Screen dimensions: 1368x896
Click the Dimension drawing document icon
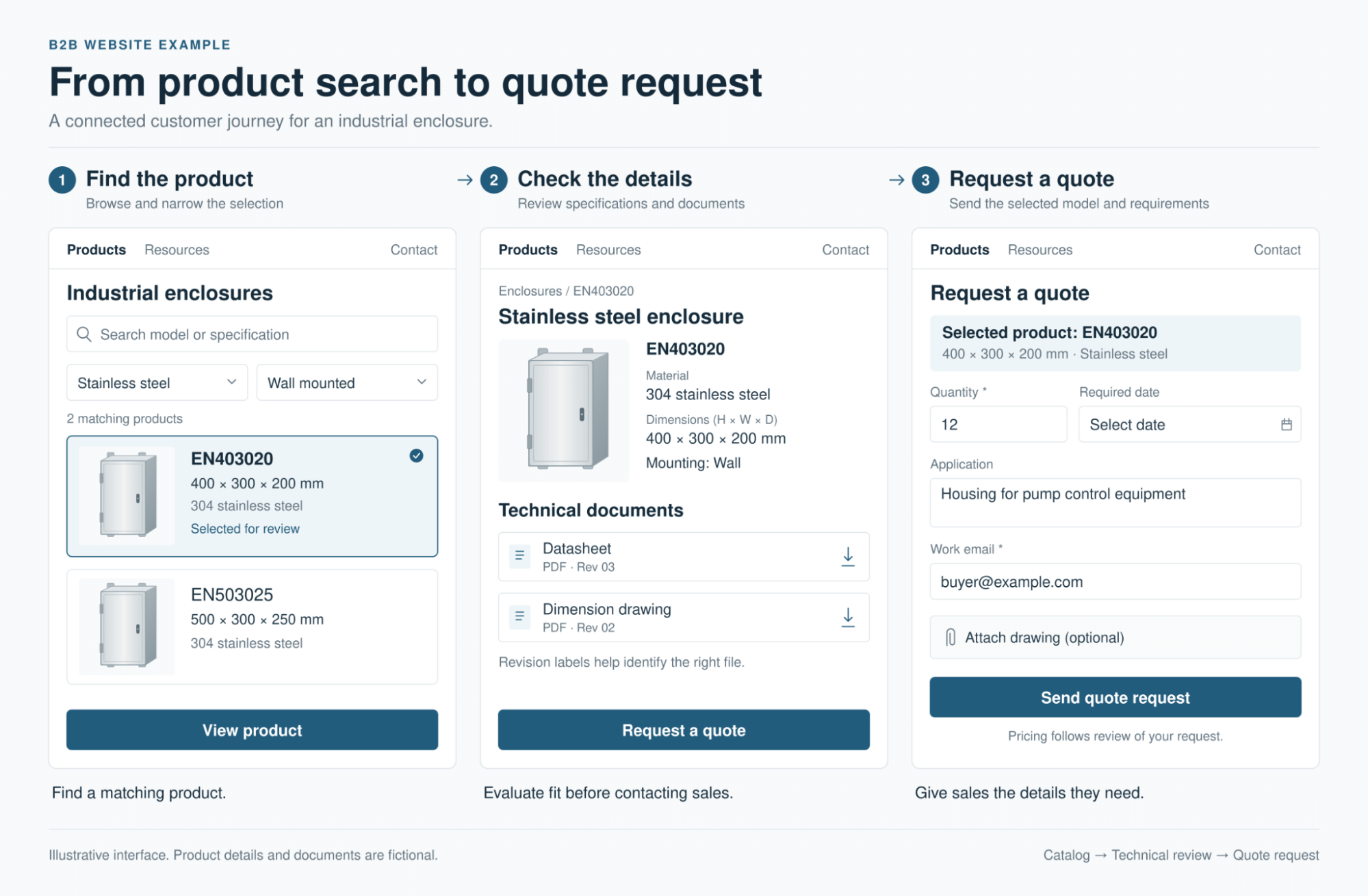[x=519, y=617]
